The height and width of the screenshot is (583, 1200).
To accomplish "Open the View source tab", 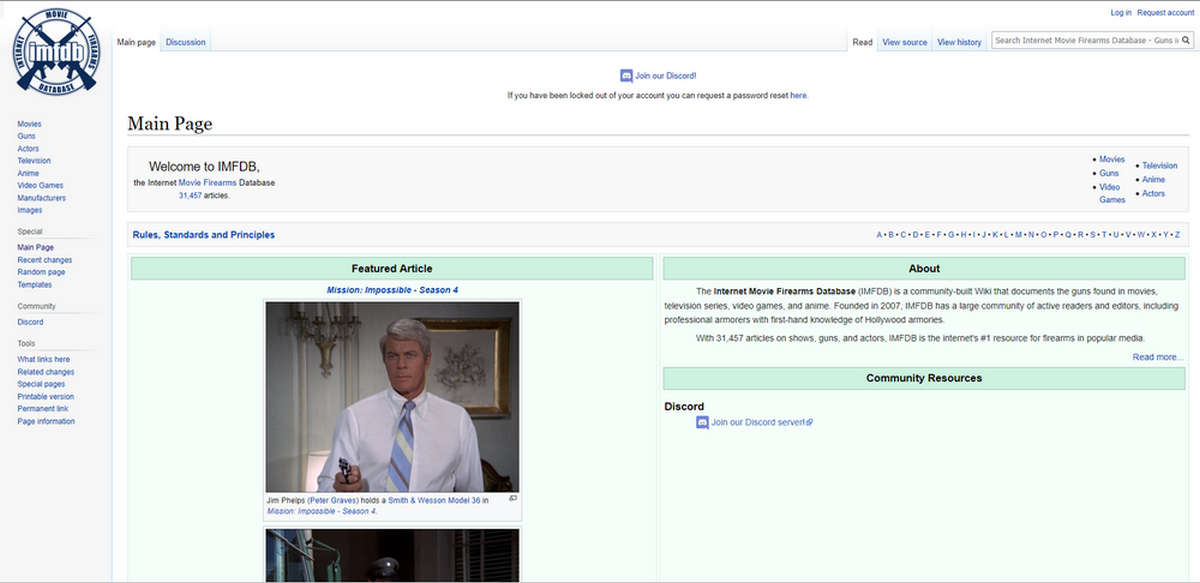I will (x=904, y=42).
